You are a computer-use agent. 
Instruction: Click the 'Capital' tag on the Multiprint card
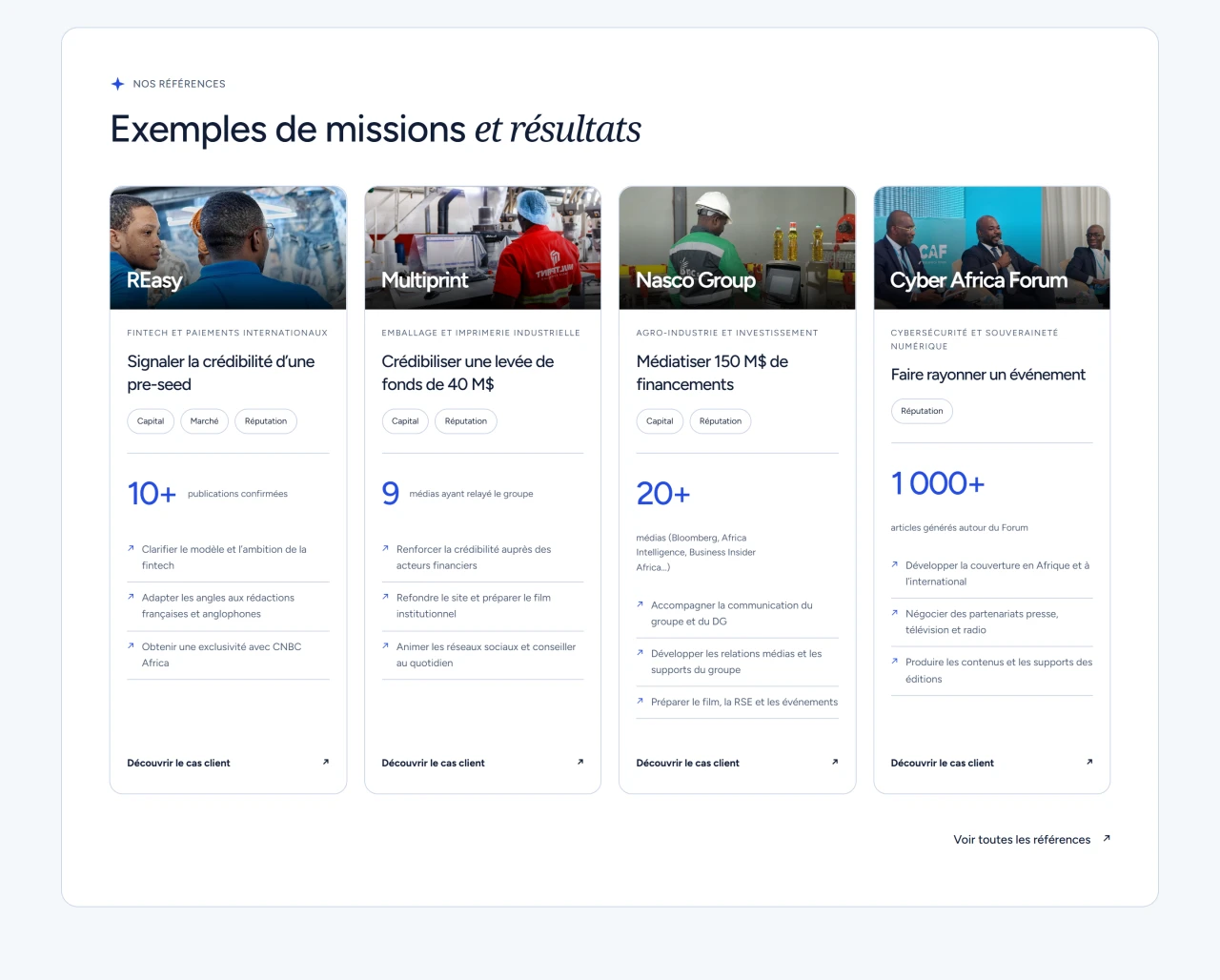point(405,421)
